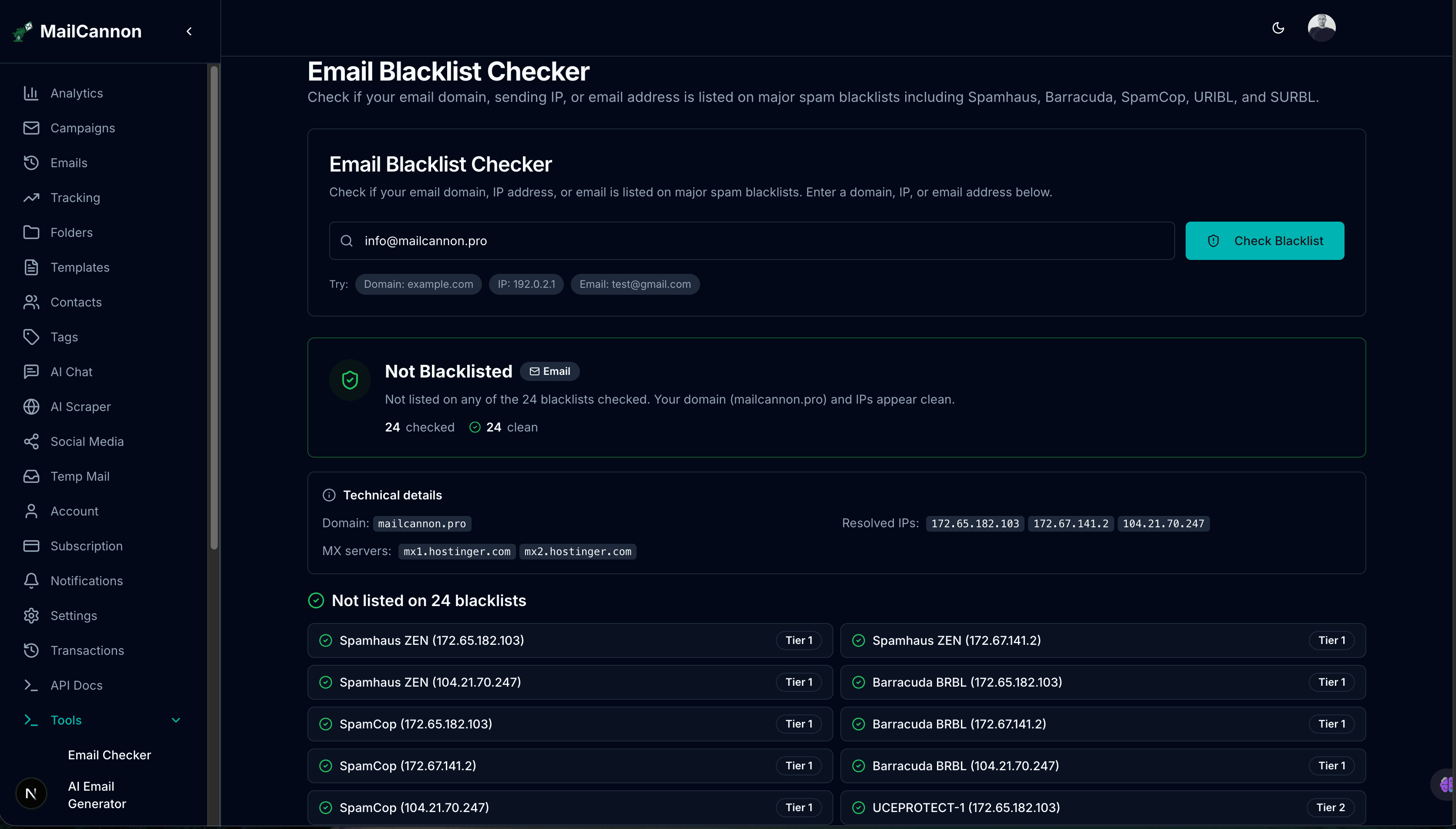Click the Check Blacklist button

[x=1264, y=241]
